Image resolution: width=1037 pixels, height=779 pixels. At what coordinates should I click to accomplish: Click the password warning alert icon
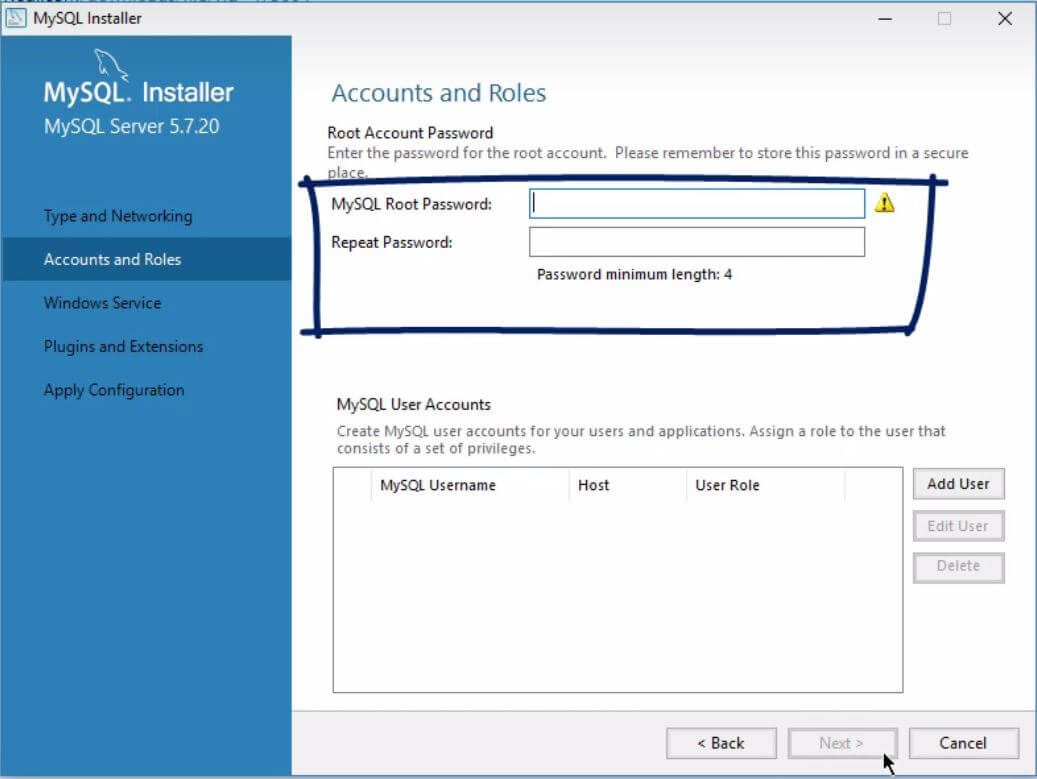point(884,203)
